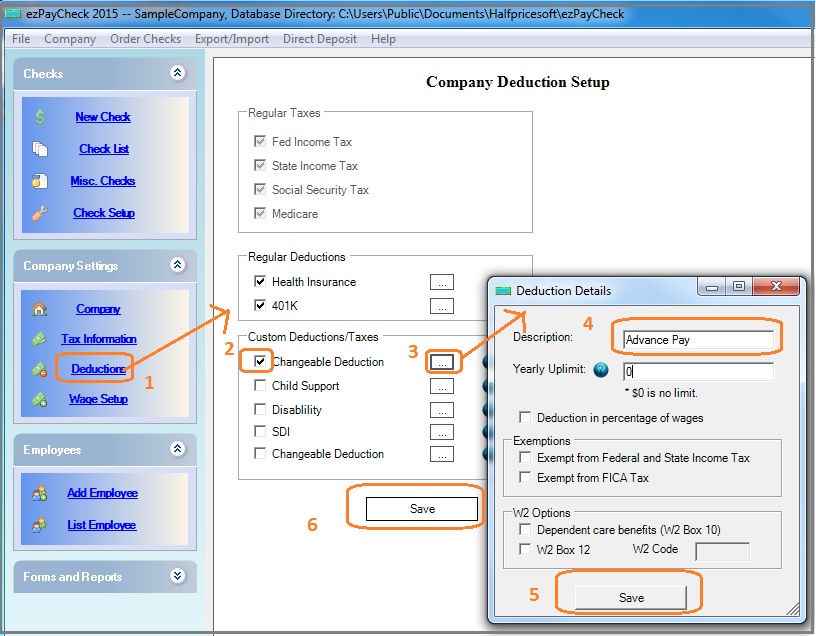Click the Misc. Checks icon
This screenshot has width=816, height=636.
click(x=40, y=181)
